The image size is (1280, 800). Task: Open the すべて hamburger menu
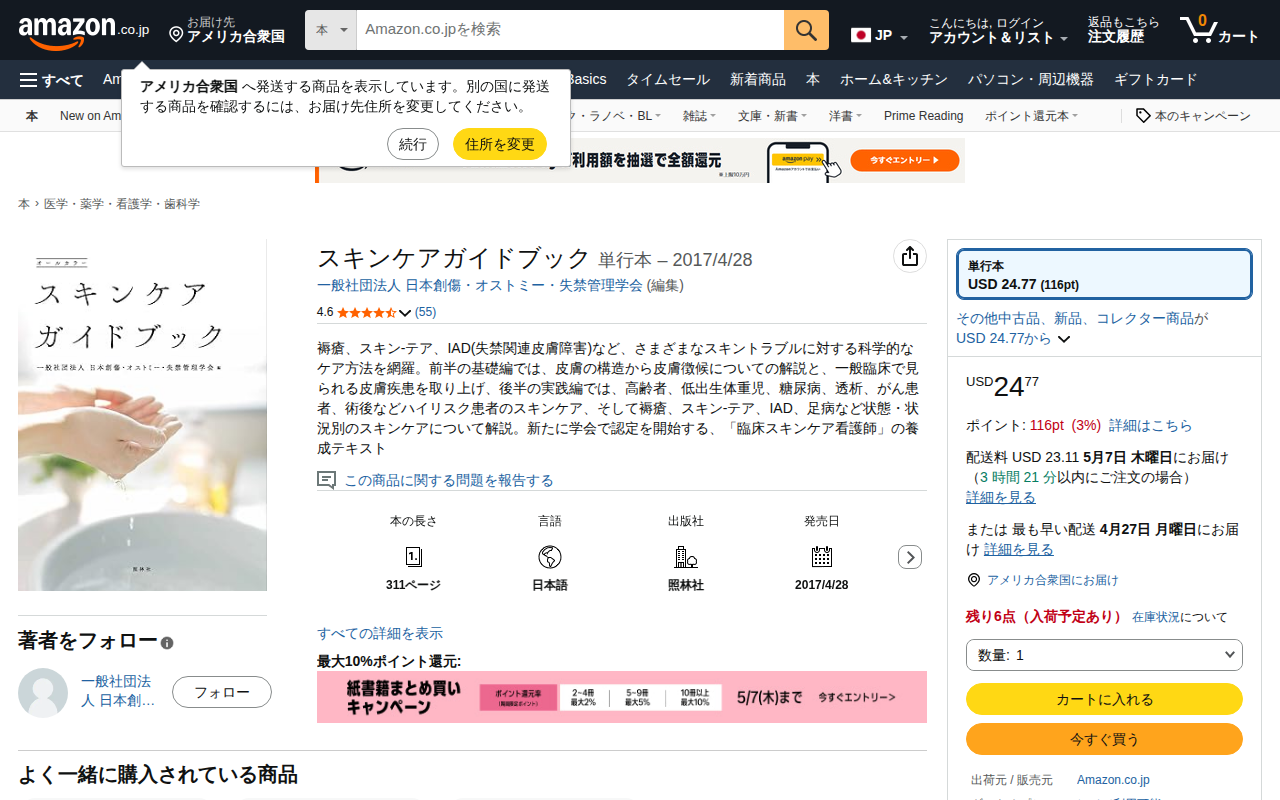52,80
